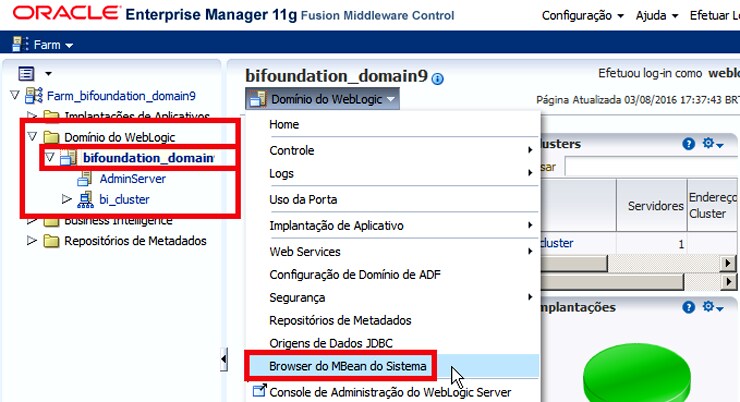Select Configuração de Domínio de ADF
The width and height of the screenshot is (740, 402).
pos(393,275)
